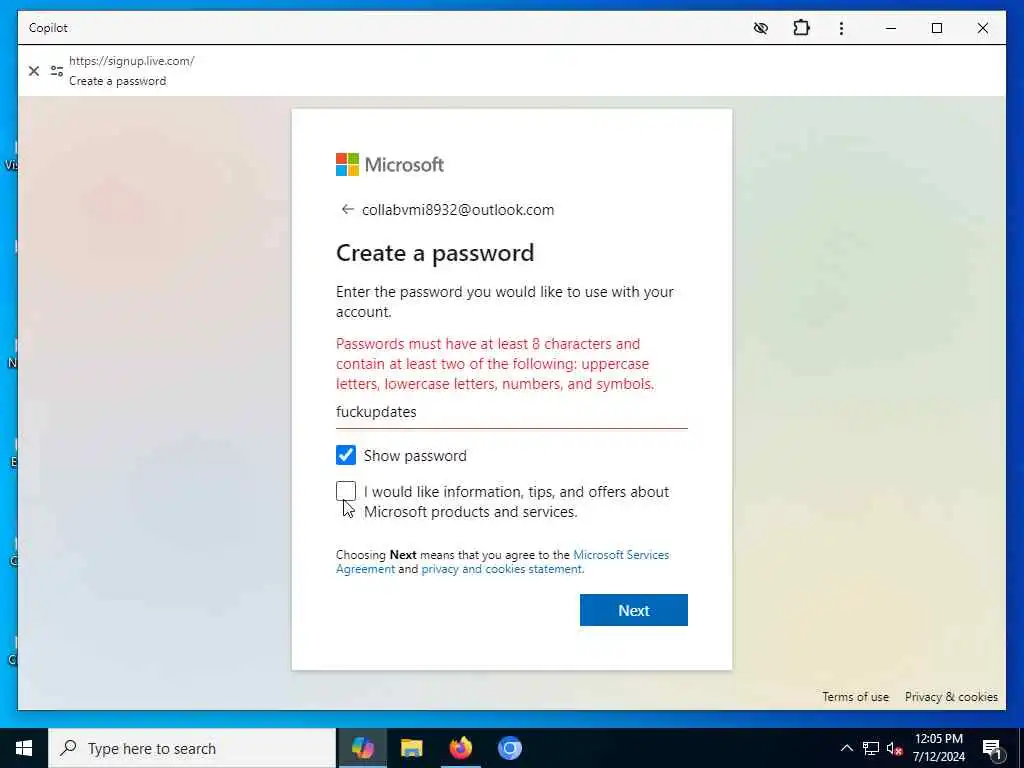
Task: Uncheck the Show password checkbox
Action: point(346,455)
